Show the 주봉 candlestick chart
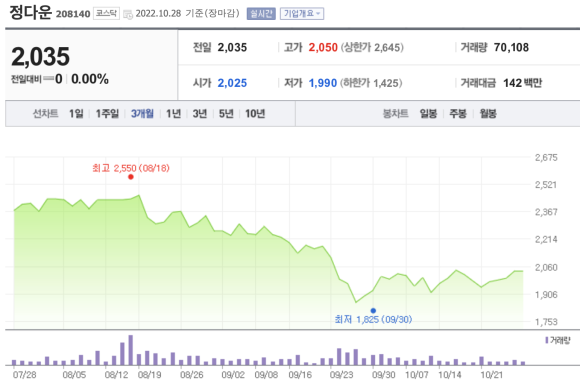Image resolution: width=580 pixels, height=392 pixels. point(458,114)
